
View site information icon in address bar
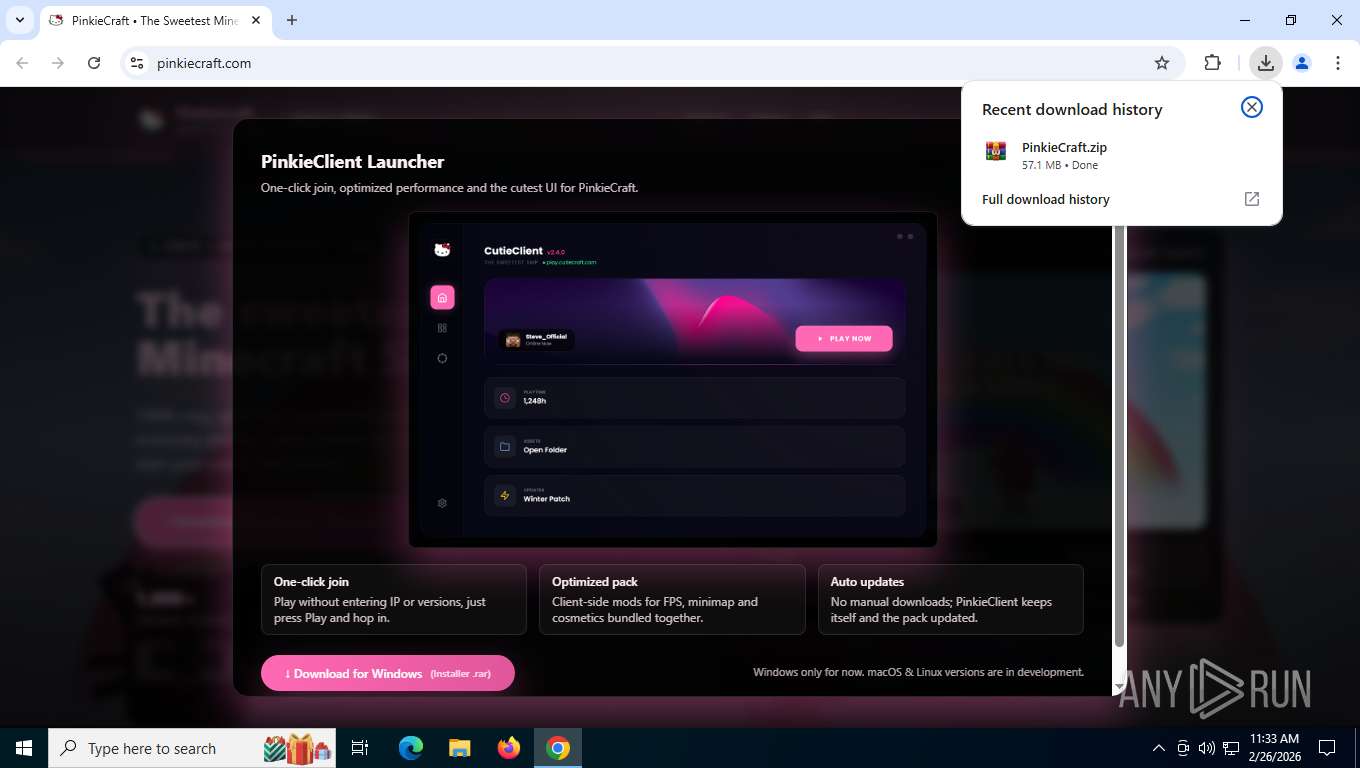pos(138,63)
